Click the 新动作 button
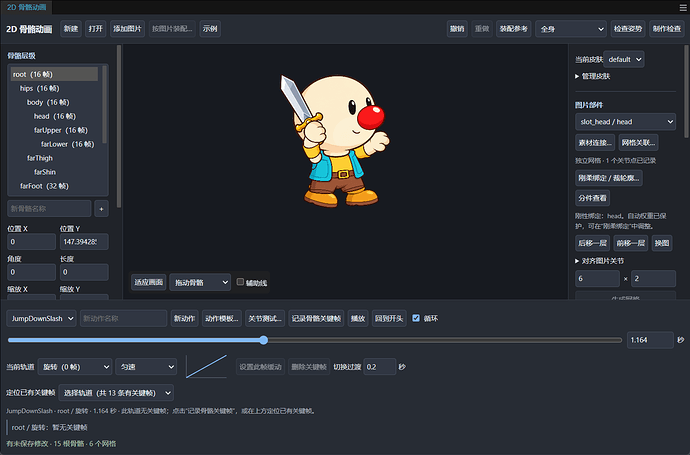 184,318
